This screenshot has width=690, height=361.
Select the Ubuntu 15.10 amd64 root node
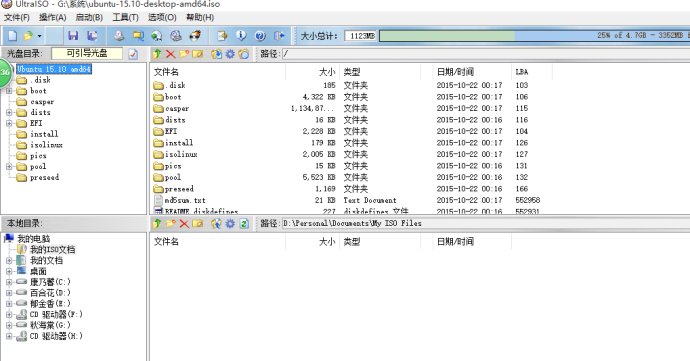click(x=54, y=69)
